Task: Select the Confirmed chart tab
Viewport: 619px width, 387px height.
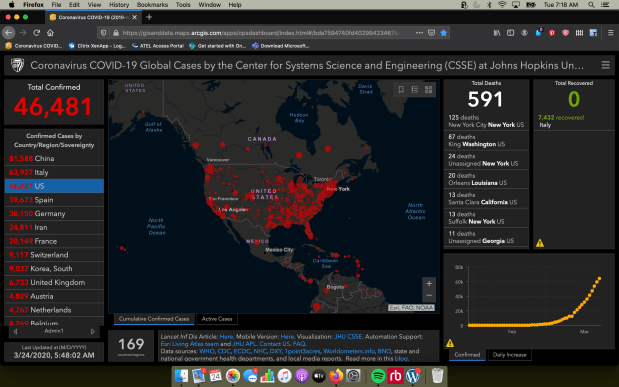Action: 467,355
